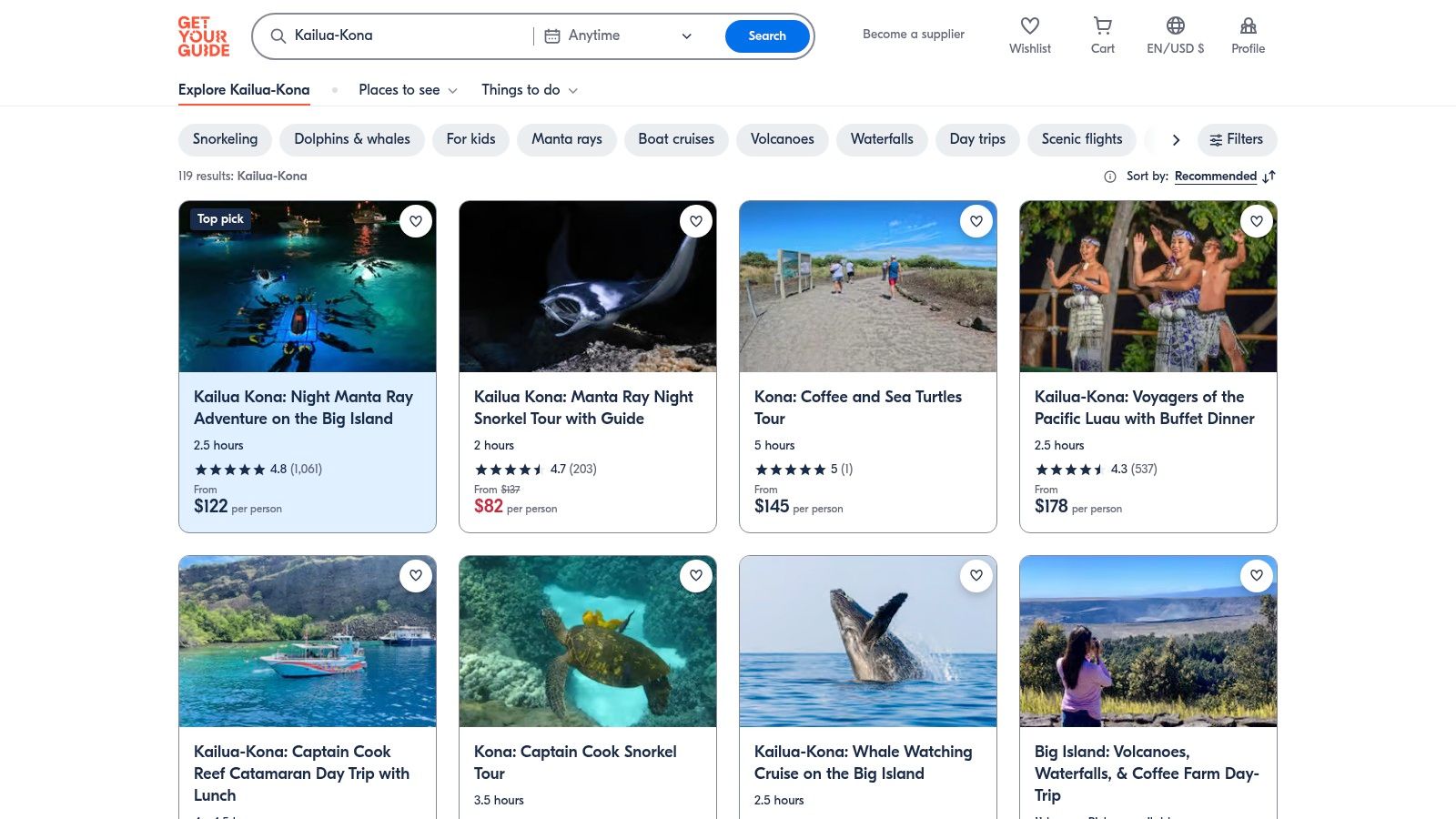Image resolution: width=1456 pixels, height=819 pixels.
Task: Heart the Whale Watching Cruise card
Action: 976,575
